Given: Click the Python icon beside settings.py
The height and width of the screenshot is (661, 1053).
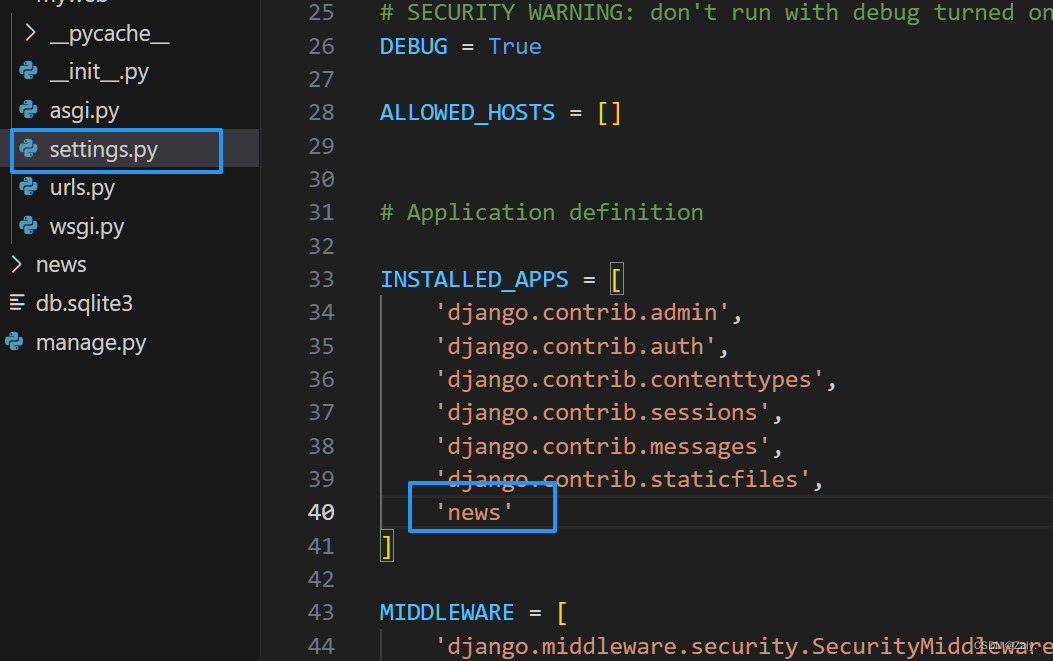Looking at the screenshot, I should click(x=28, y=148).
